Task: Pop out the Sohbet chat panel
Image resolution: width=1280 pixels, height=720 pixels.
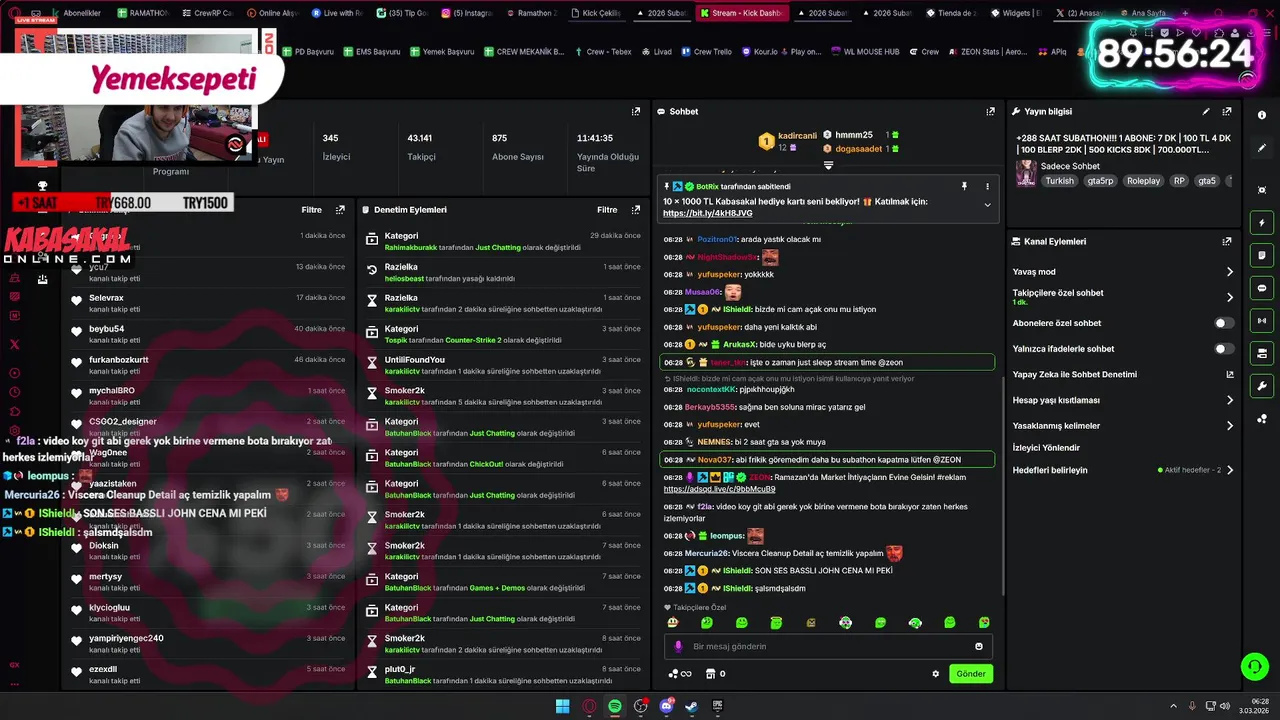Action: tap(991, 112)
